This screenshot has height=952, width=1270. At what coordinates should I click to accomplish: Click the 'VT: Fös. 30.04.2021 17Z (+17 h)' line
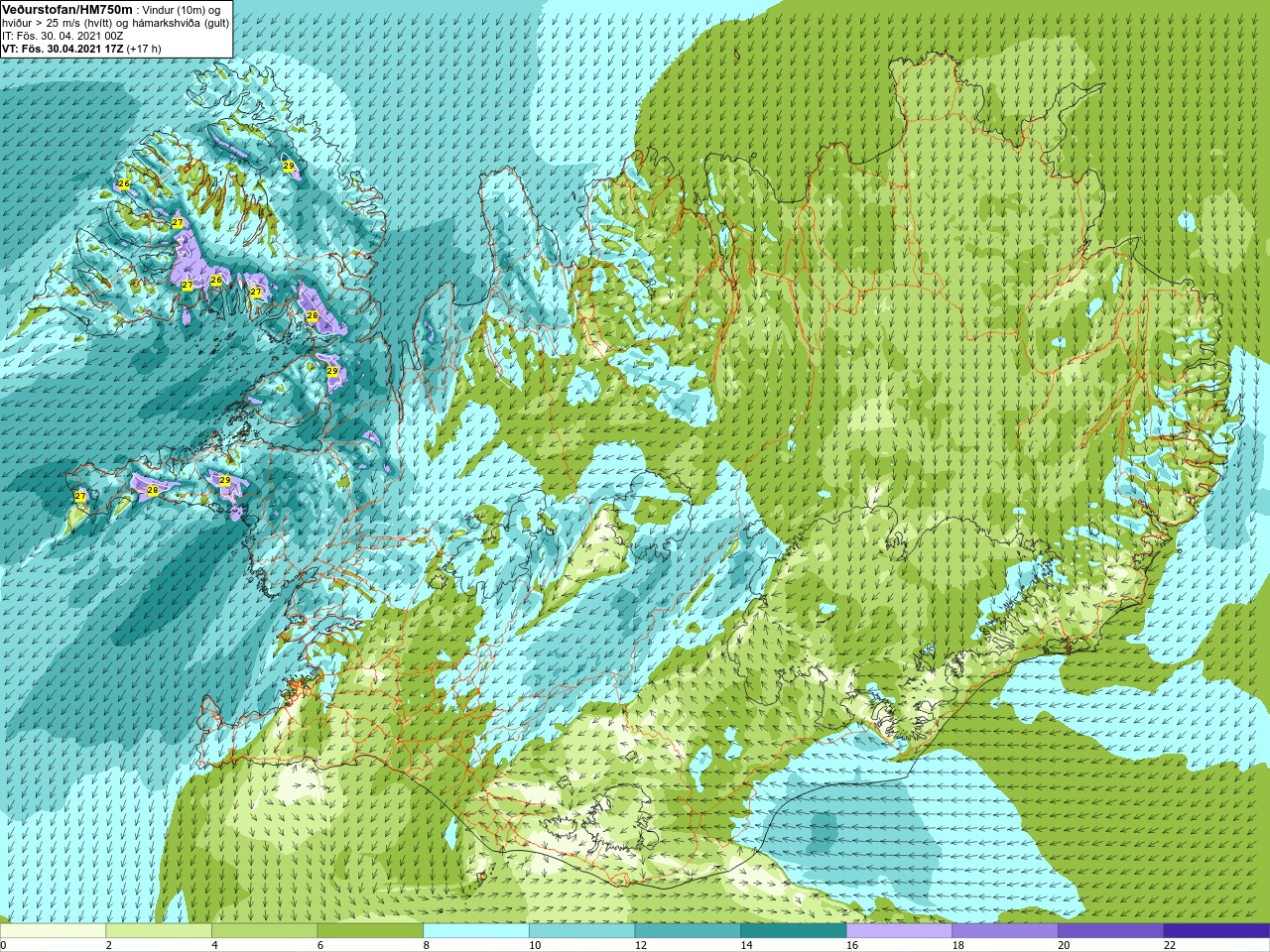(81, 49)
